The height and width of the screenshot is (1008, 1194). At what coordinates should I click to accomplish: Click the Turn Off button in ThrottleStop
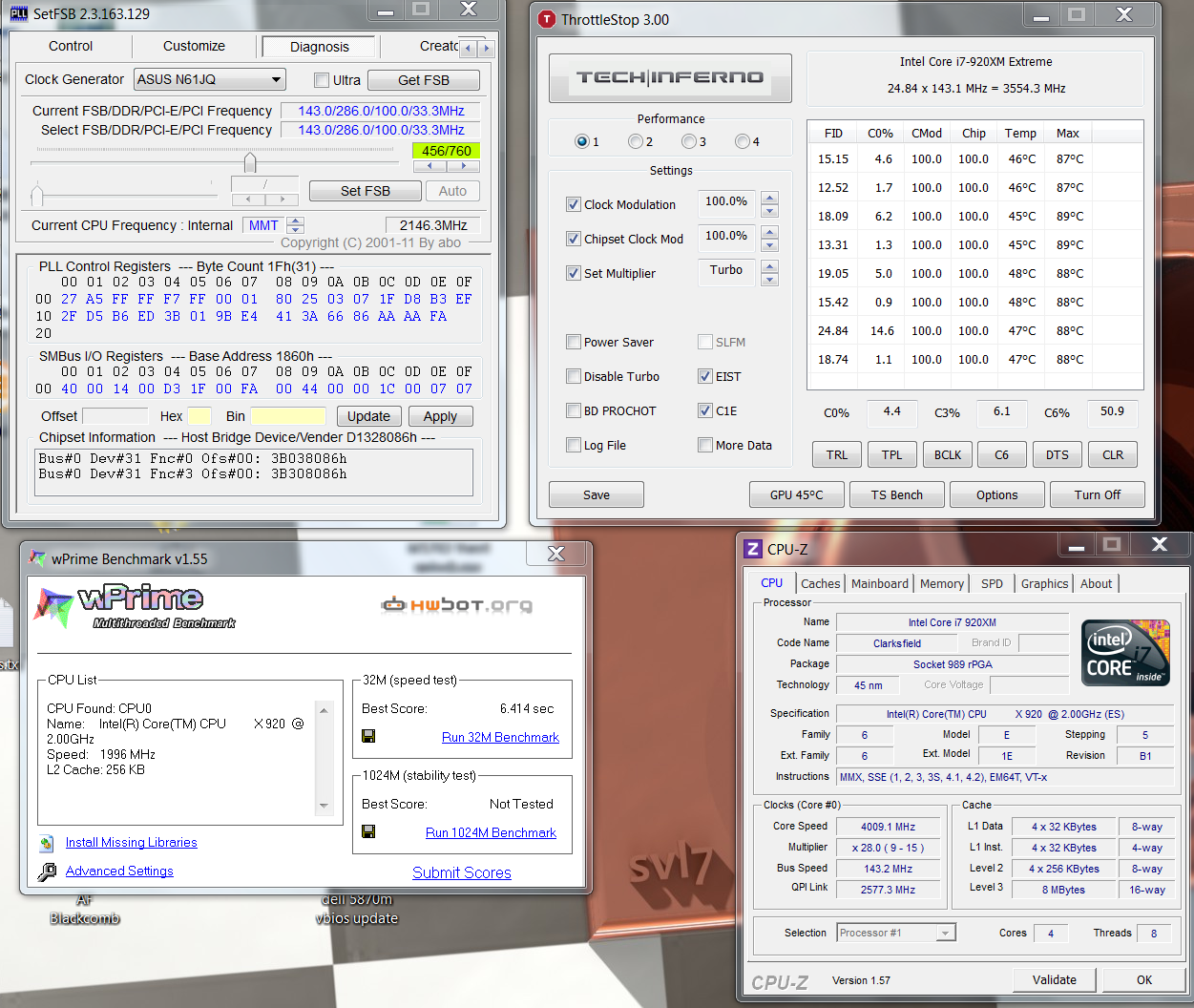pos(1098,494)
